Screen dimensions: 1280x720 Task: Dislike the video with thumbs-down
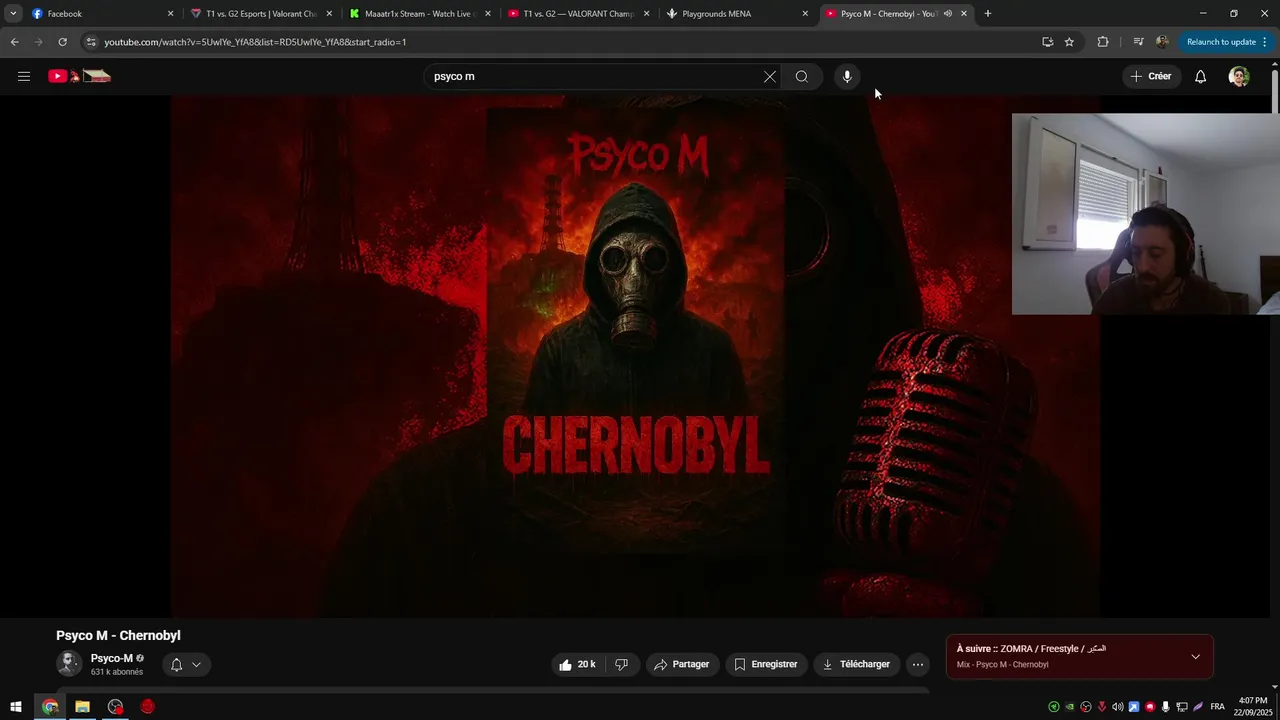click(x=621, y=664)
